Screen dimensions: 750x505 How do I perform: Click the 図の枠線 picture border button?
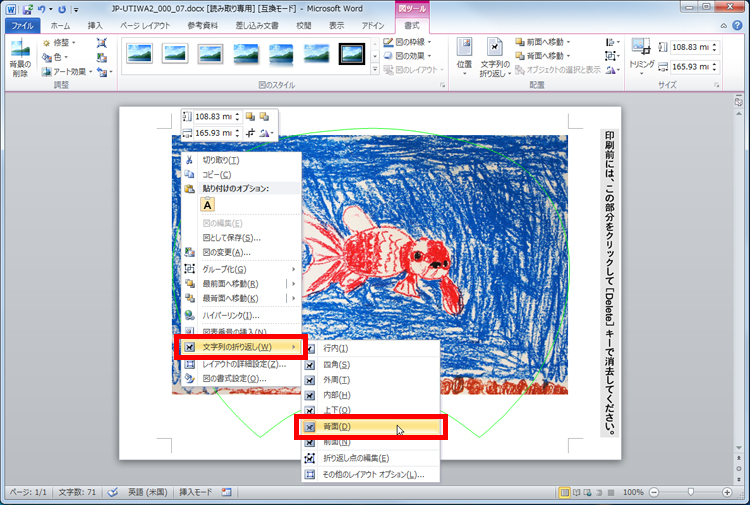(407, 42)
